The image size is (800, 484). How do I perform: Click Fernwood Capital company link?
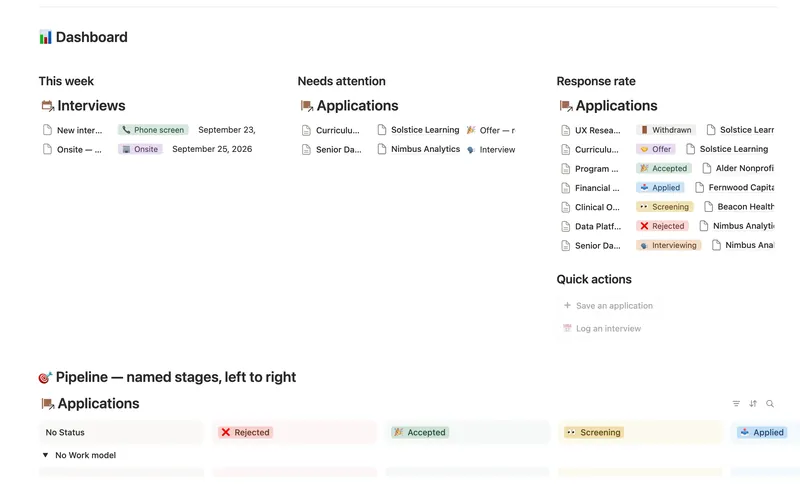[741, 187]
